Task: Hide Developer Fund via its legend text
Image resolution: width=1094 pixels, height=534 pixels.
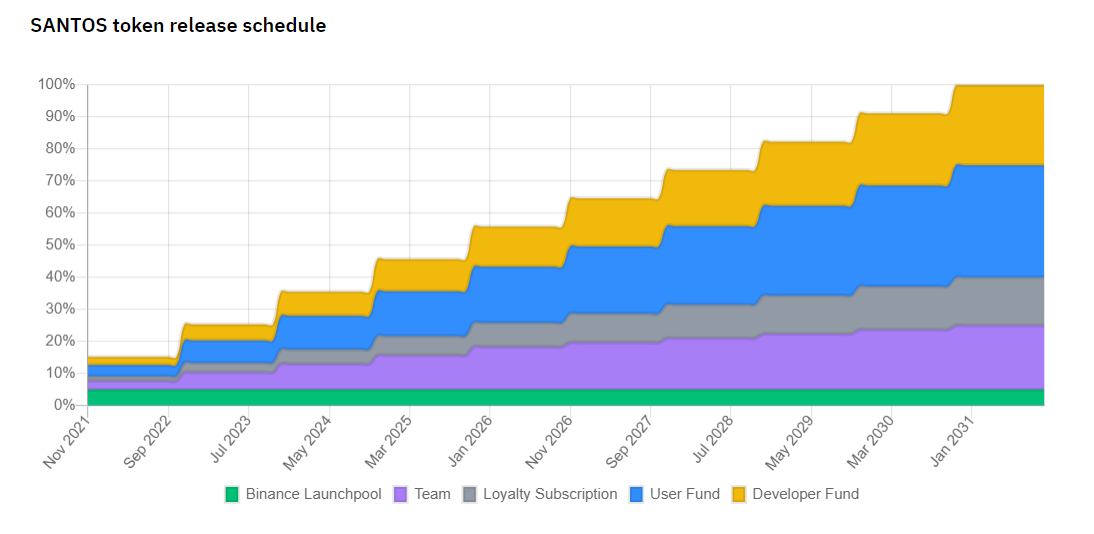Action: point(805,494)
